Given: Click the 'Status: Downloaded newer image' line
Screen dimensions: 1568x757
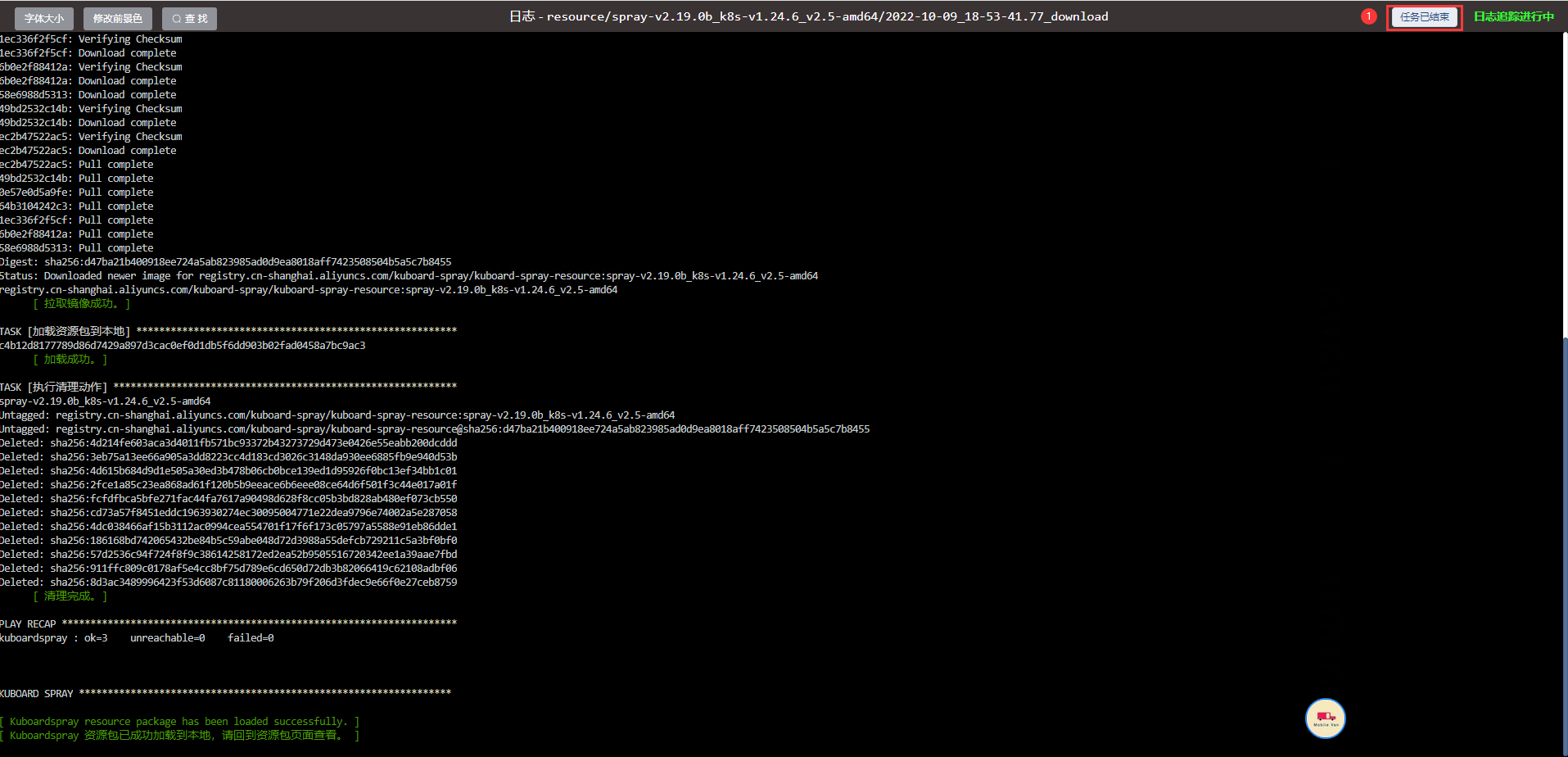Looking at the screenshot, I should tap(409, 276).
